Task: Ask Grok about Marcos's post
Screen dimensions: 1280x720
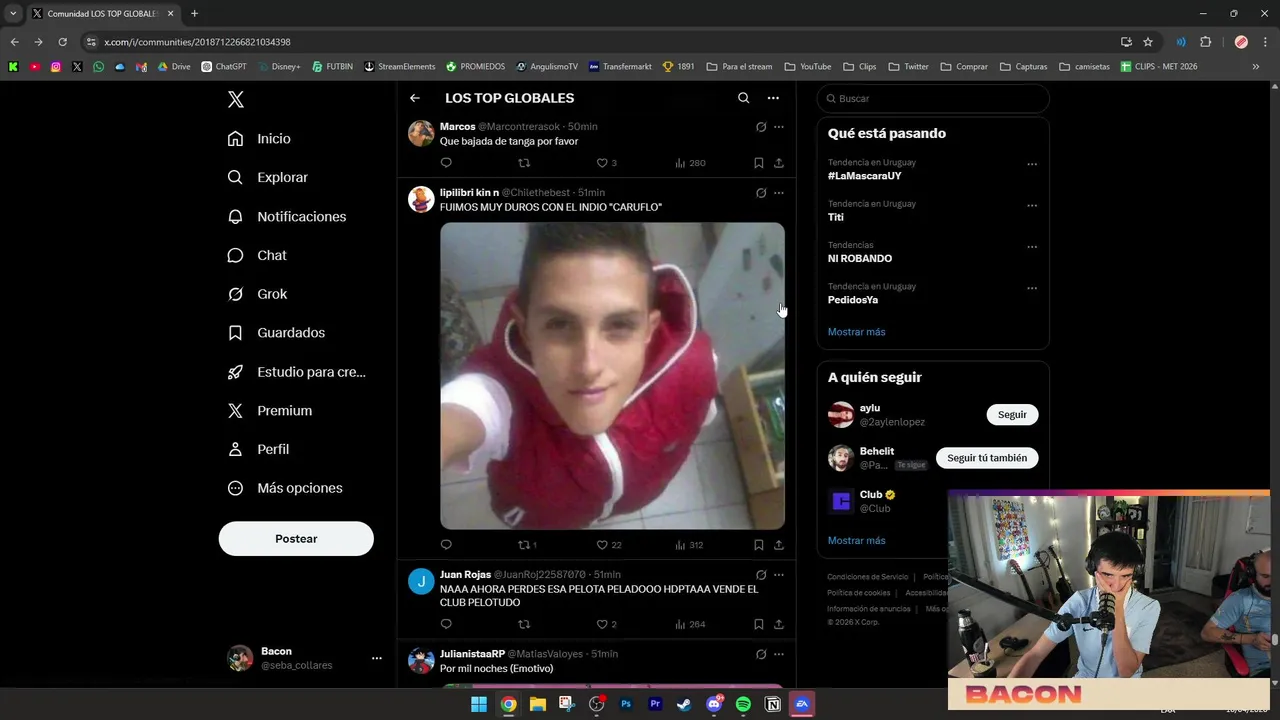Action: coord(761,127)
